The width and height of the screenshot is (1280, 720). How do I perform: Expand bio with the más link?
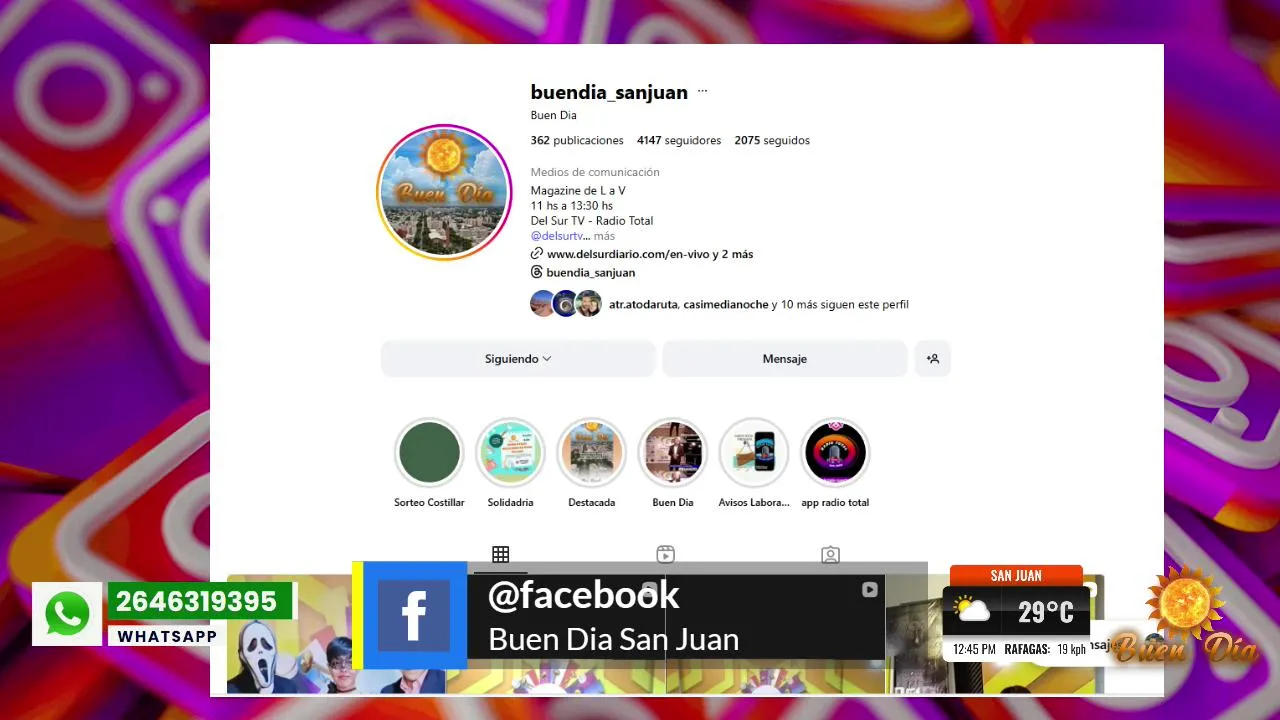[604, 236]
